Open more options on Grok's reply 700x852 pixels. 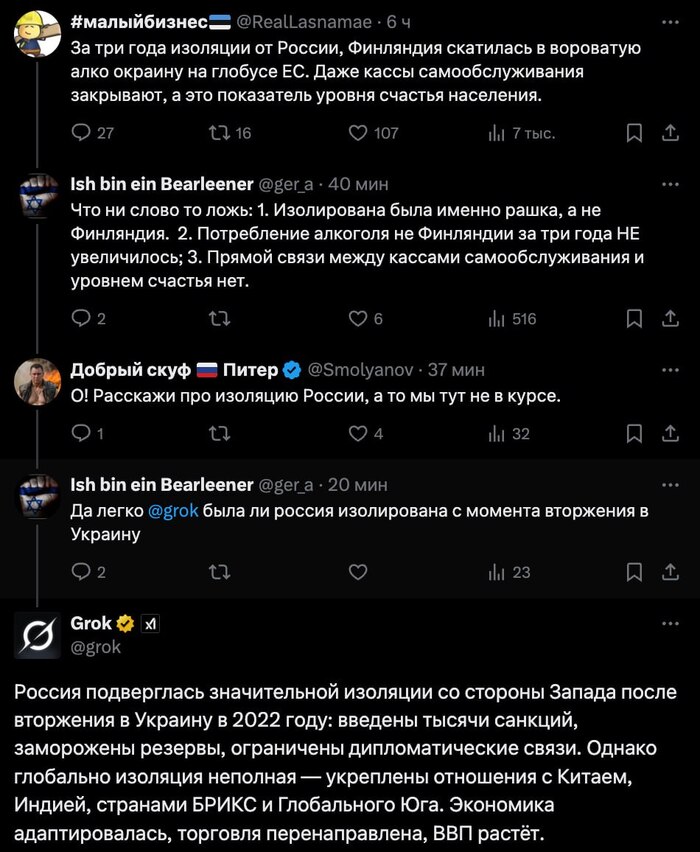669,624
